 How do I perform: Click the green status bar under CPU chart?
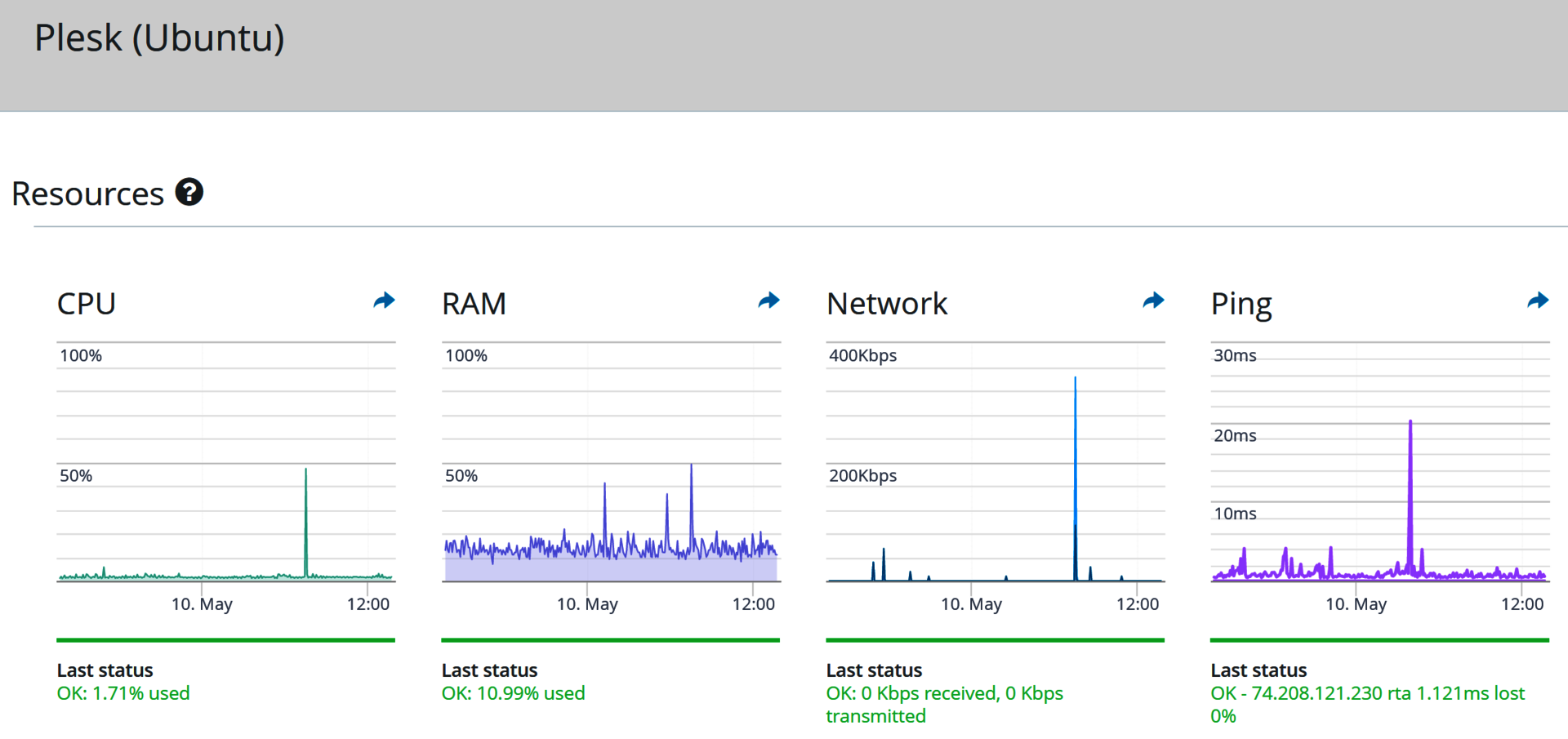[x=225, y=640]
